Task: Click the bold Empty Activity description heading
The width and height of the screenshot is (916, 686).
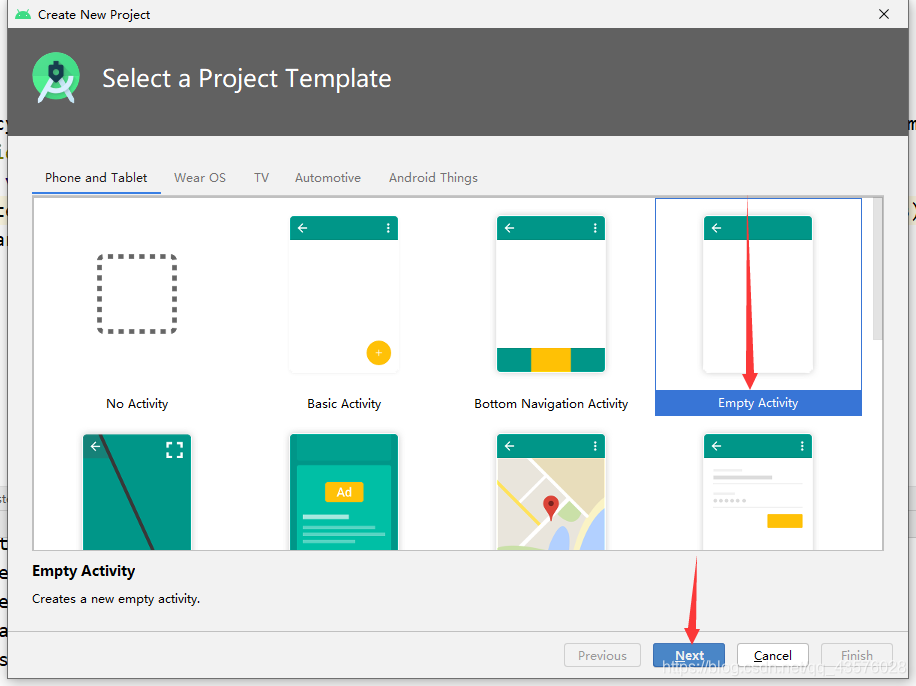Action: click(84, 571)
